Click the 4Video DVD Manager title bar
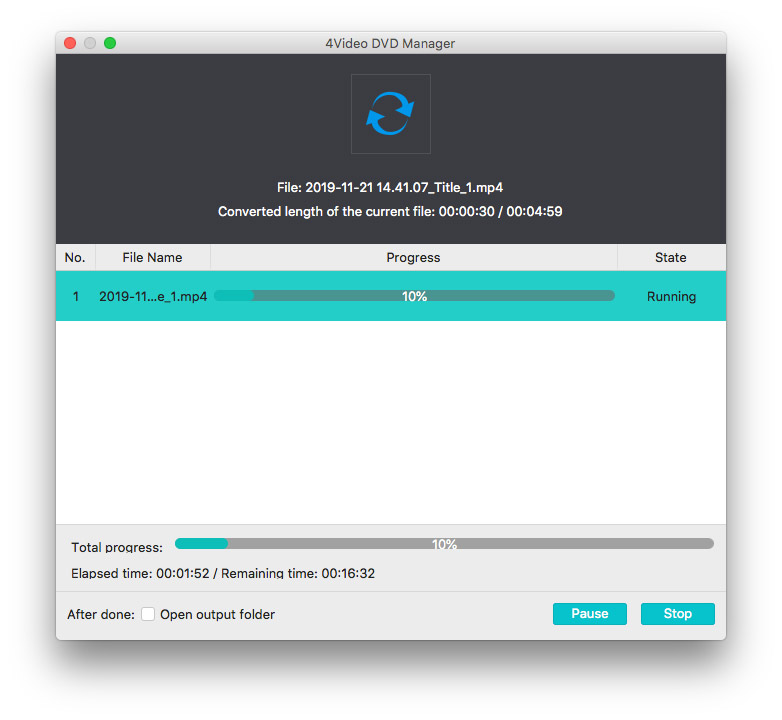 [390, 43]
